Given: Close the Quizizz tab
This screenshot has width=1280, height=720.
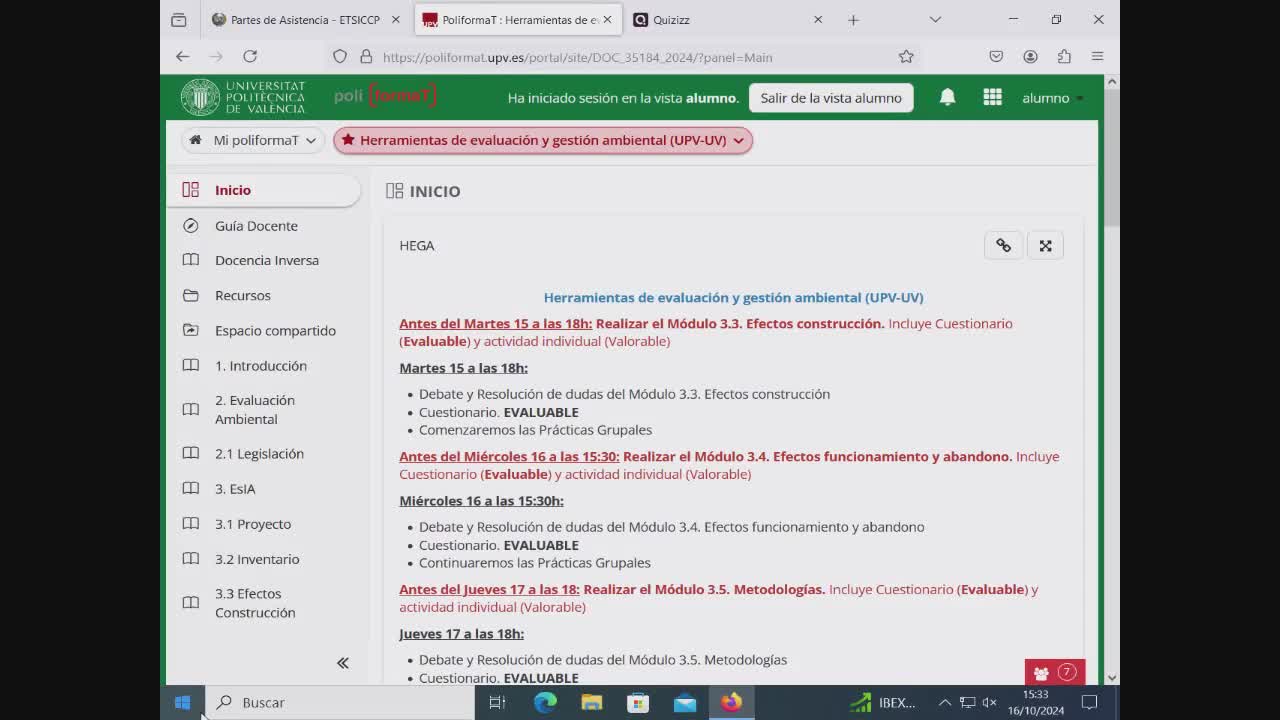Looking at the screenshot, I should [818, 20].
